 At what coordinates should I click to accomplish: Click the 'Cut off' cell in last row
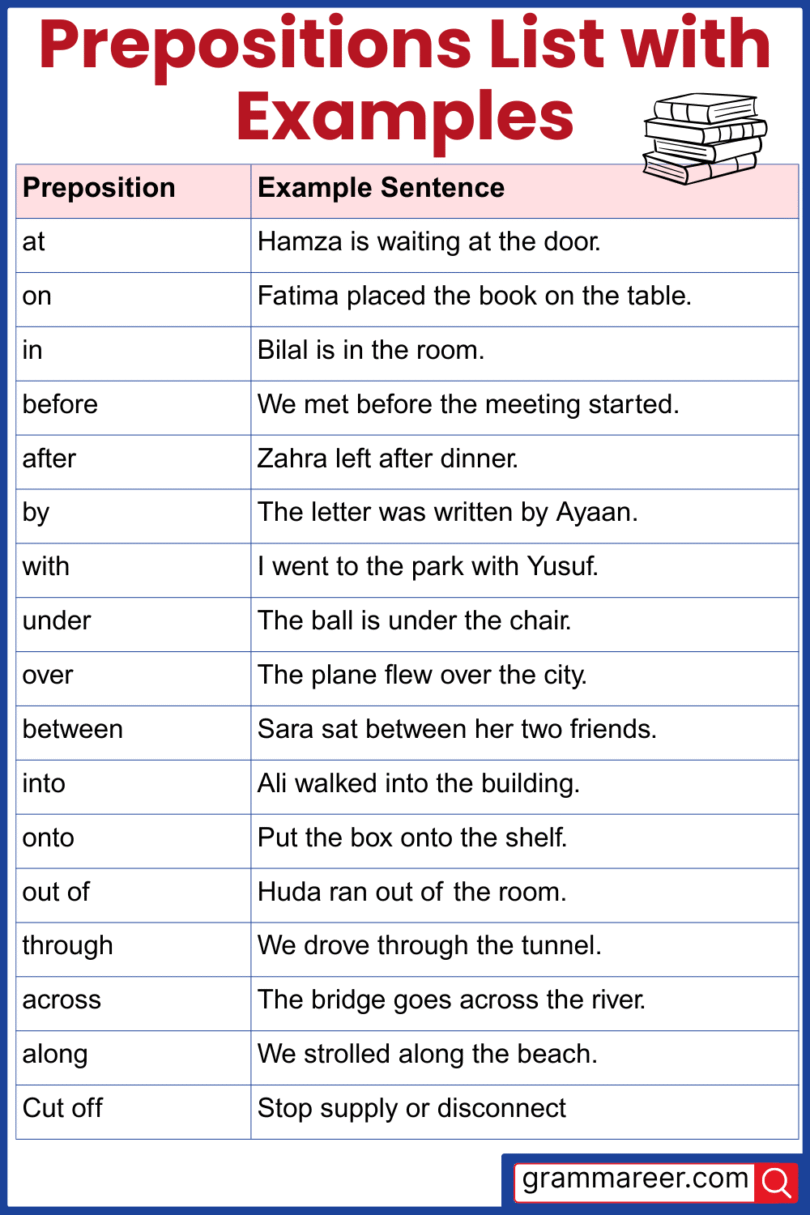pos(62,1108)
